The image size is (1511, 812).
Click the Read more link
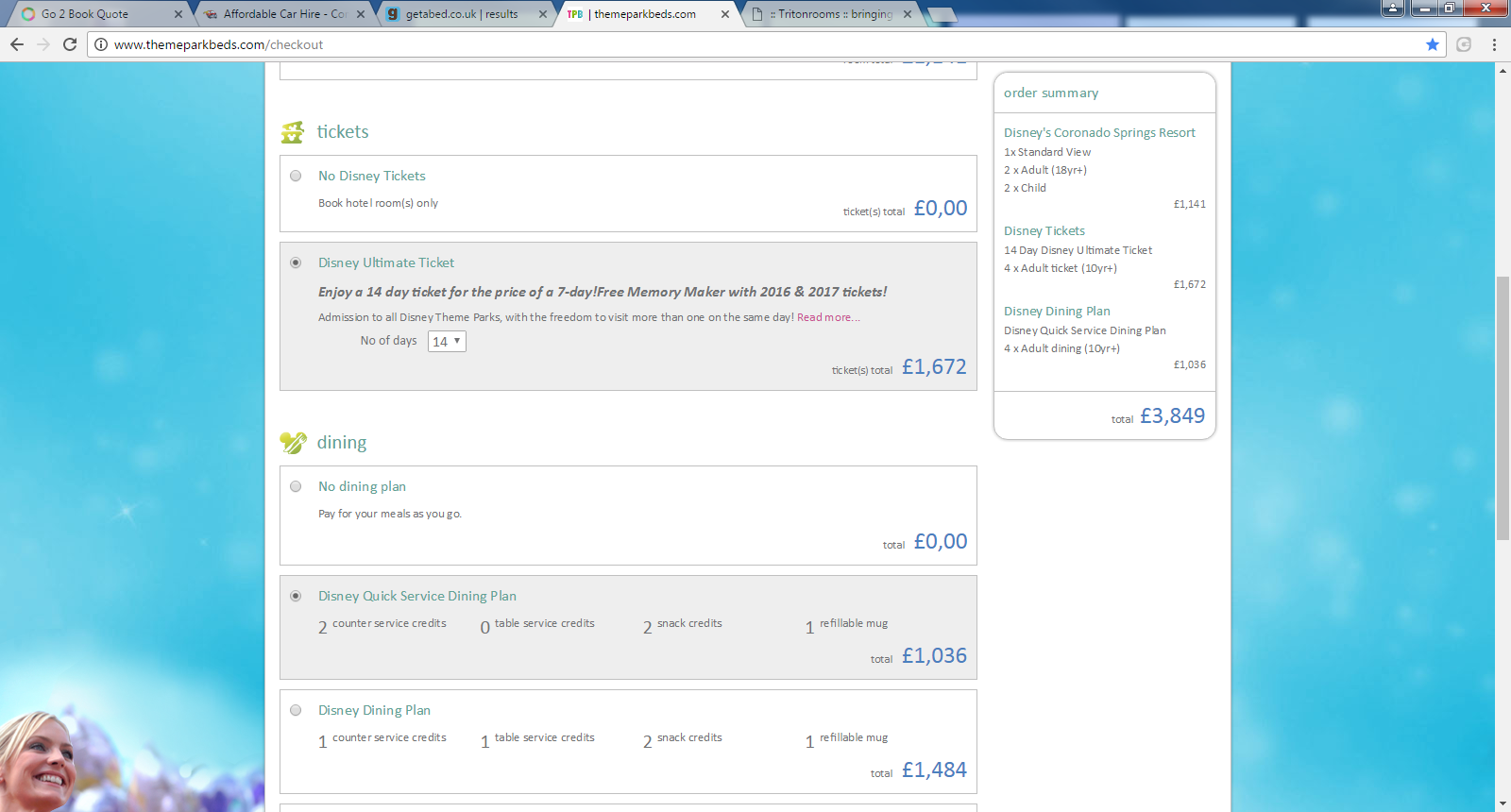tap(828, 317)
